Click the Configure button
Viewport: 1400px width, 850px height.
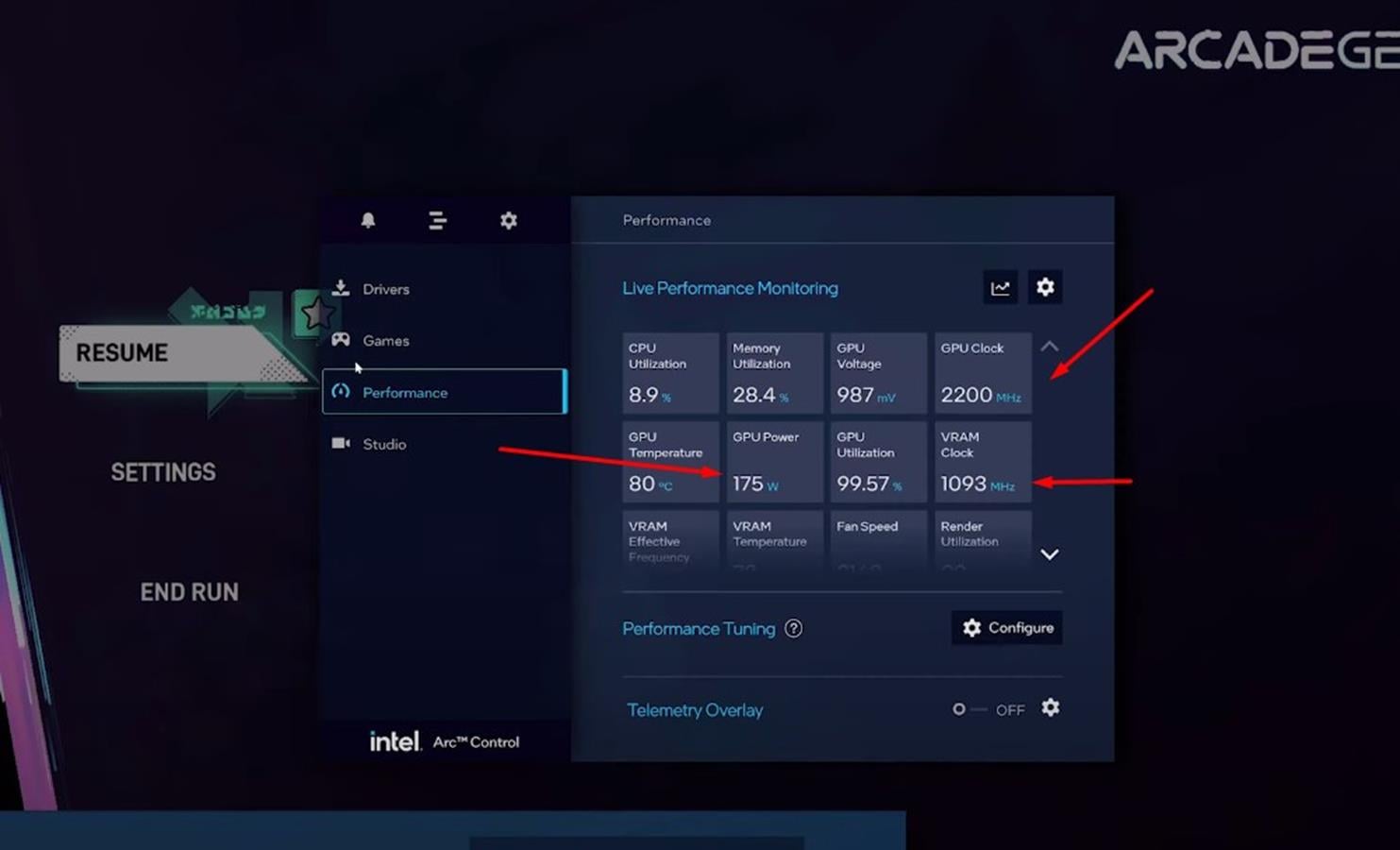point(1007,628)
